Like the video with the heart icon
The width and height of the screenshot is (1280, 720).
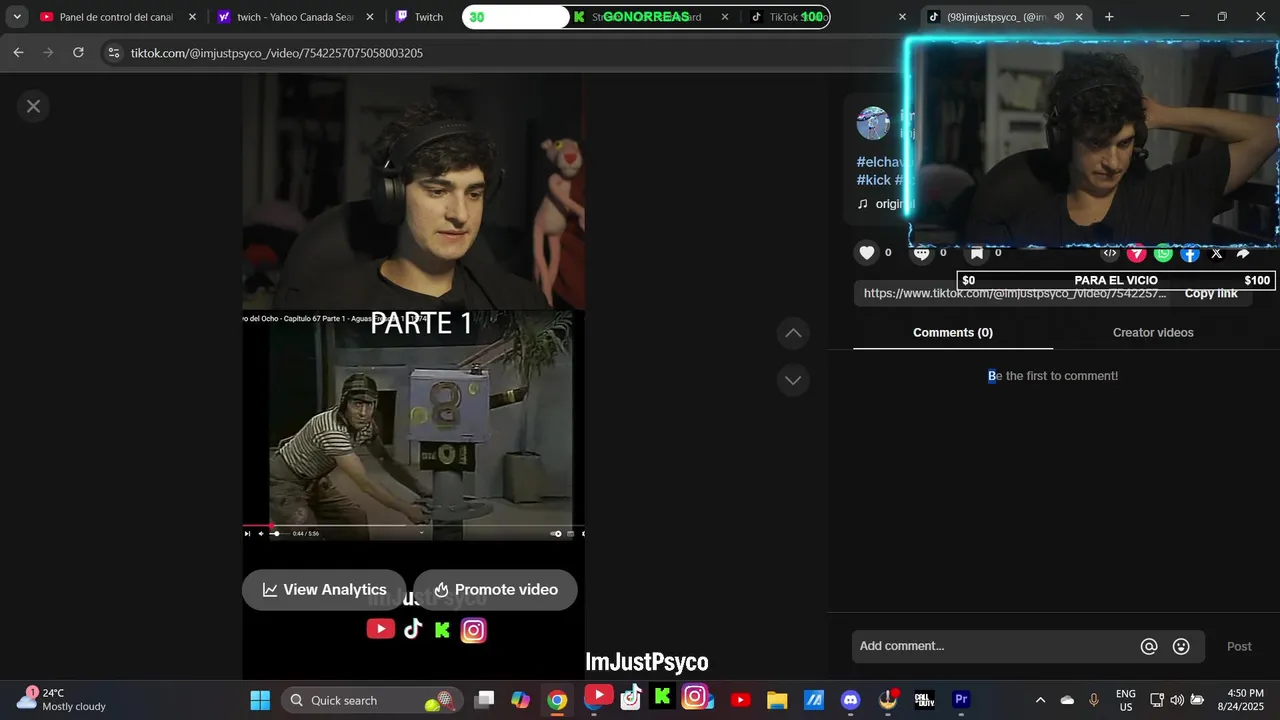click(x=867, y=253)
